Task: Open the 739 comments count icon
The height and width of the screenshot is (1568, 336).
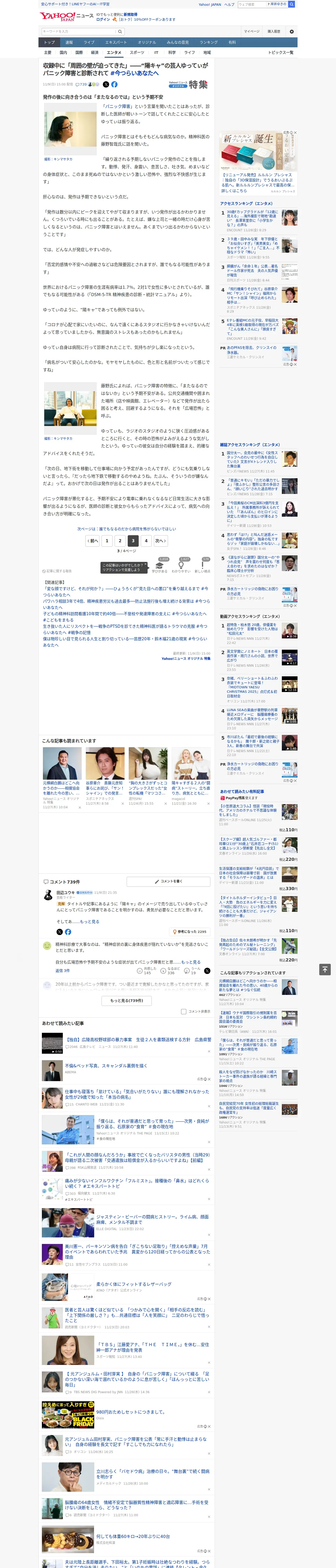Action: click(81, 85)
